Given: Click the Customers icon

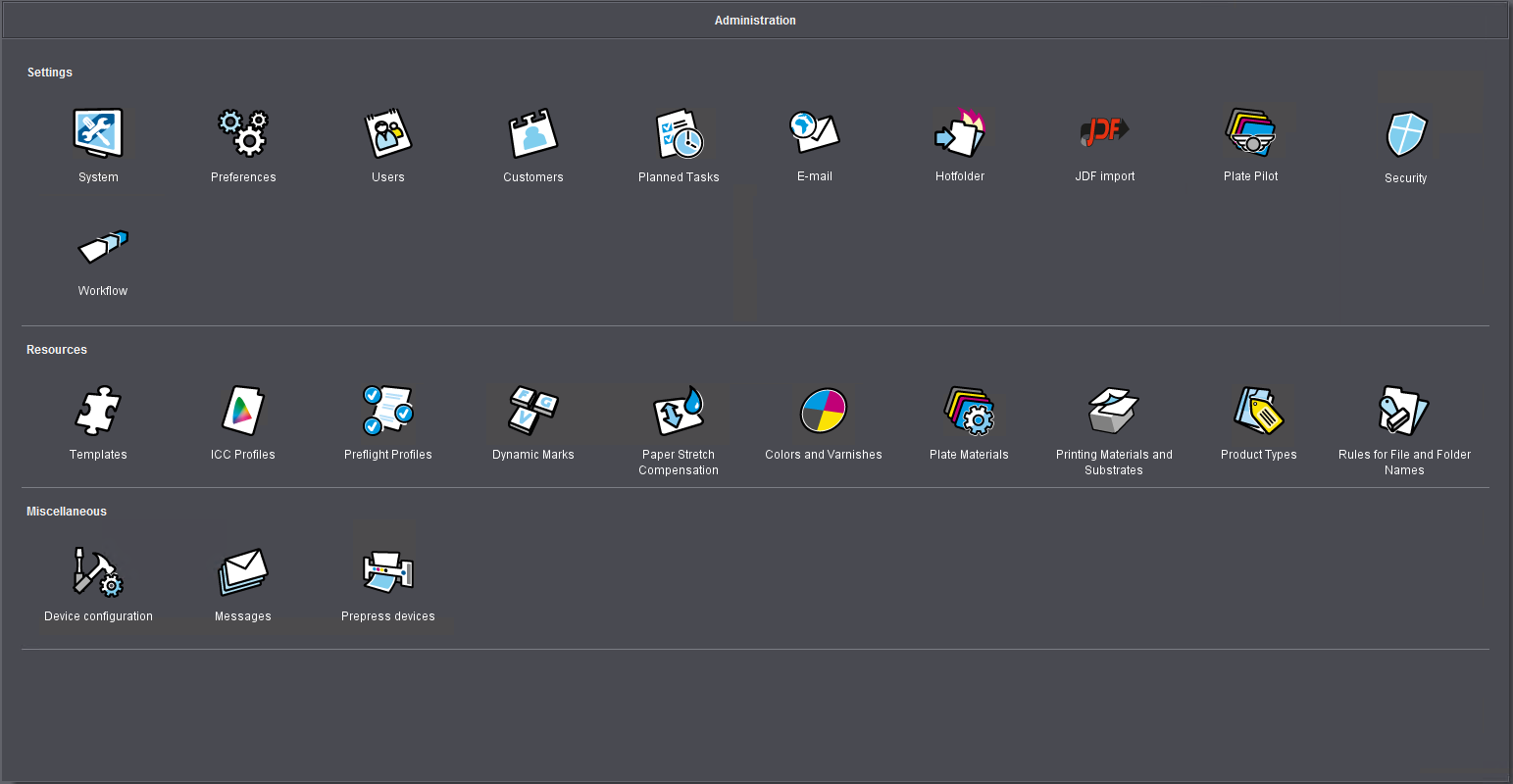Looking at the screenshot, I should click(533, 134).
